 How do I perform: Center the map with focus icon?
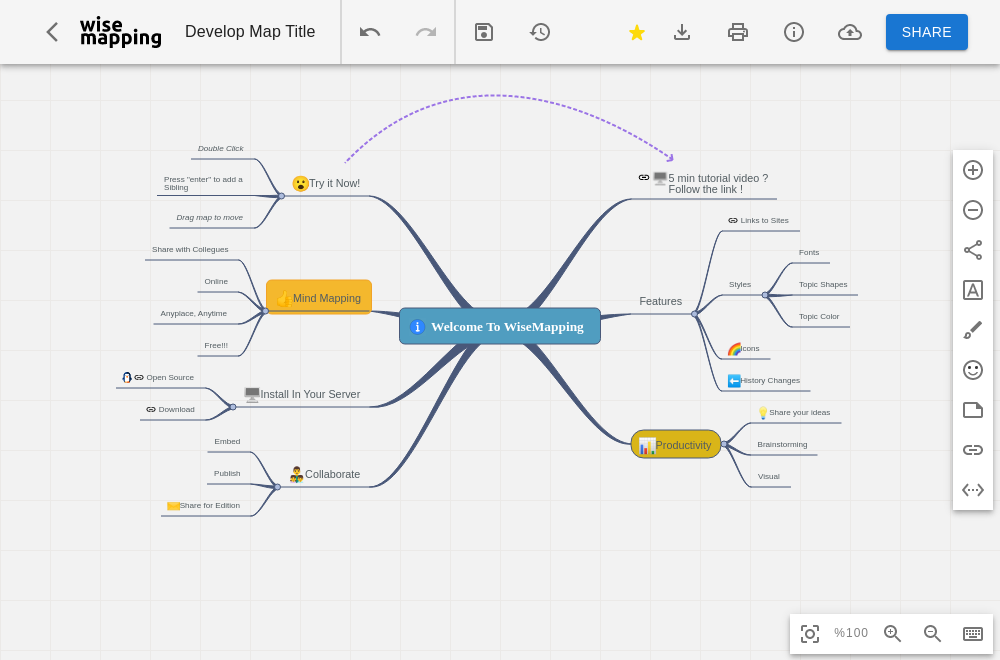coord(810,634)
